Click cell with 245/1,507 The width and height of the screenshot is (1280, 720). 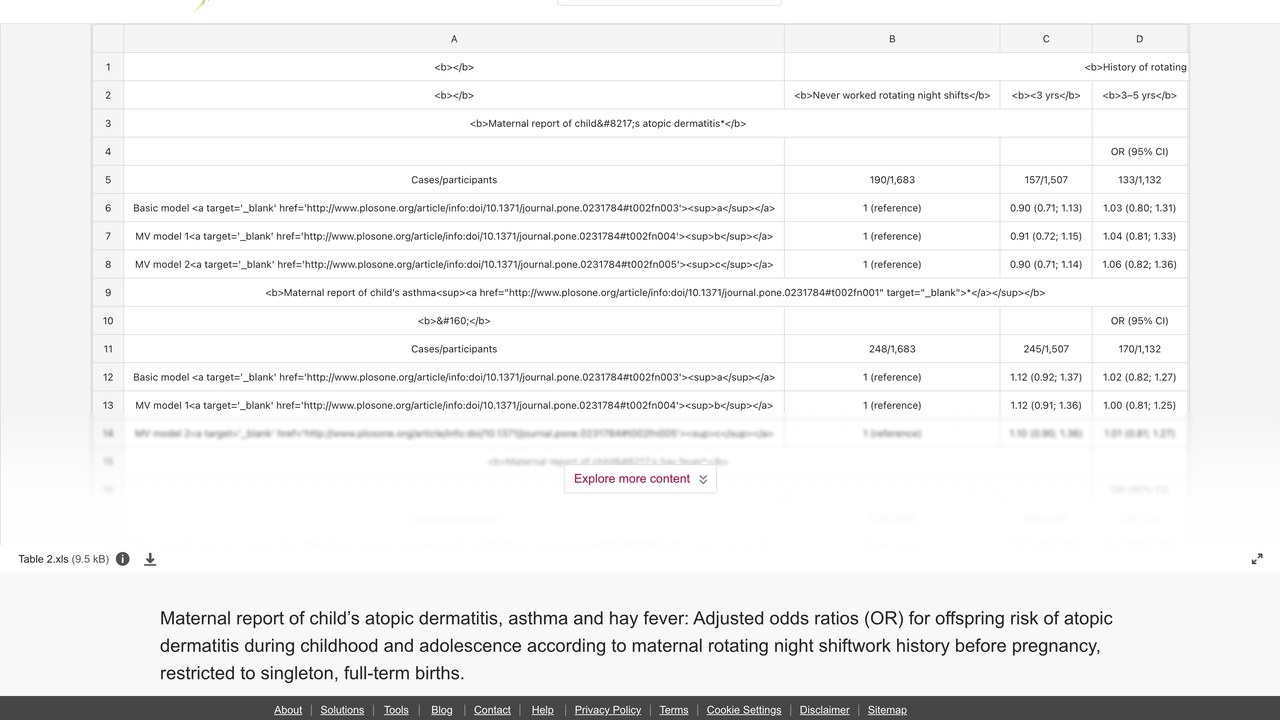click(x=1046, y=349)
